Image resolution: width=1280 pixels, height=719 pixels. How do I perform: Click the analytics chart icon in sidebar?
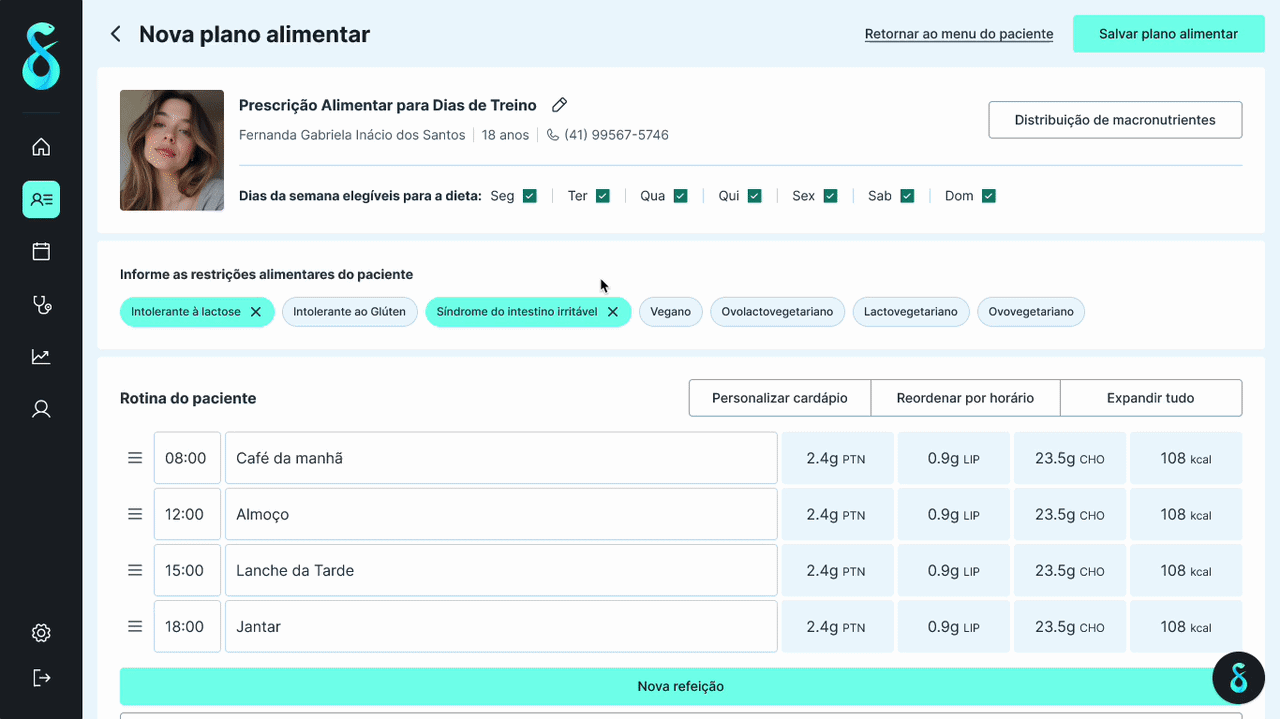pyautogui.click(x=41, y=356)
